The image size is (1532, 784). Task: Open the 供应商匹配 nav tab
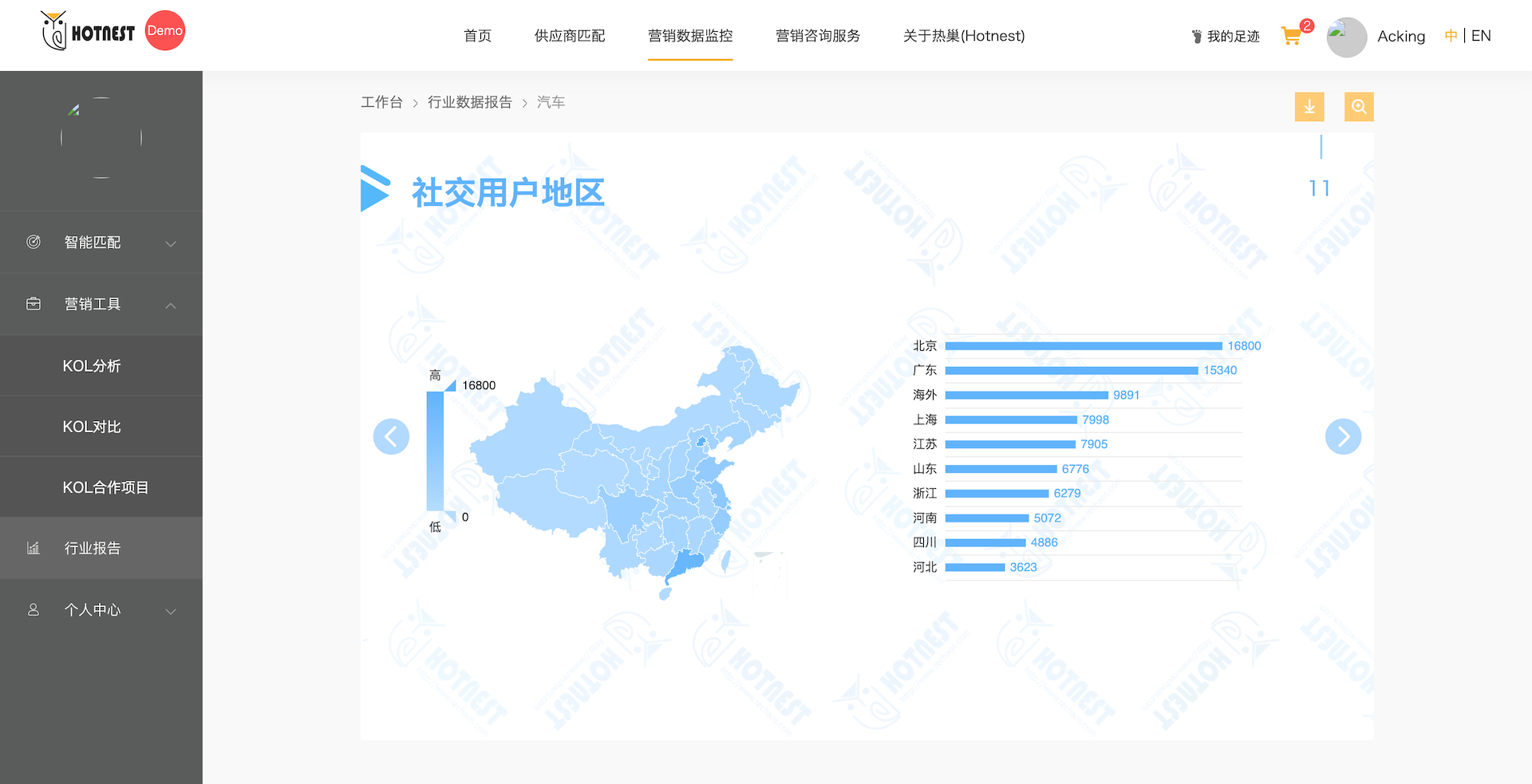570,36
